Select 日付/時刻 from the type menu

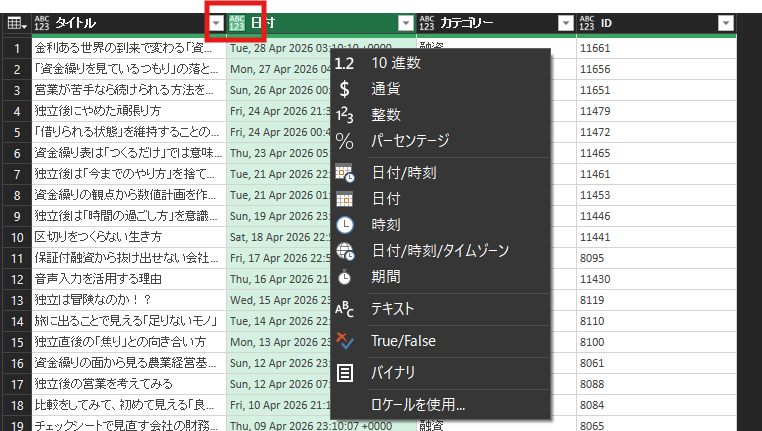[403, 173]
